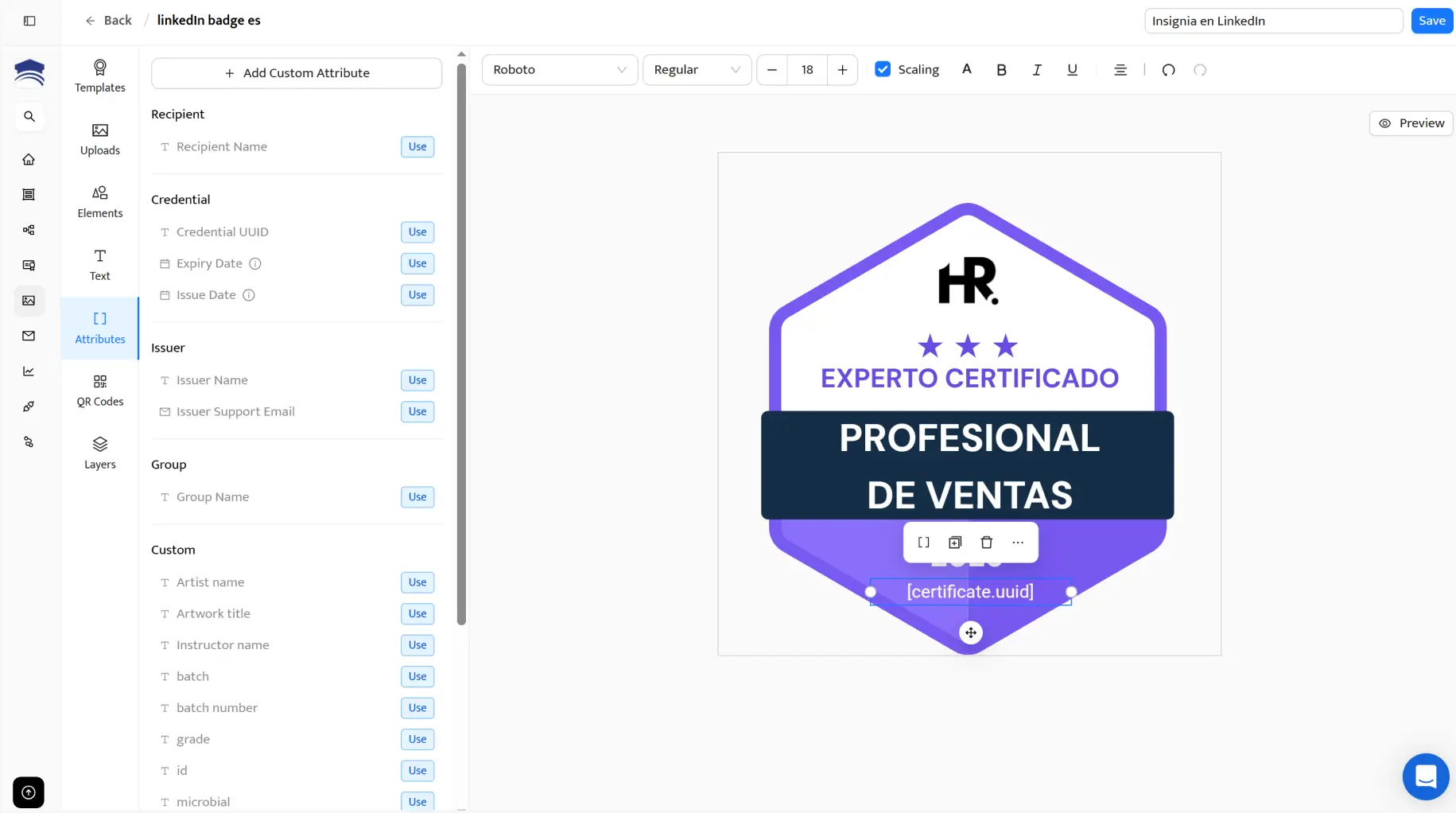This screenshot has width=1456, height=813.
Task: Toggle bold formatting
Action: (1001, 70)
